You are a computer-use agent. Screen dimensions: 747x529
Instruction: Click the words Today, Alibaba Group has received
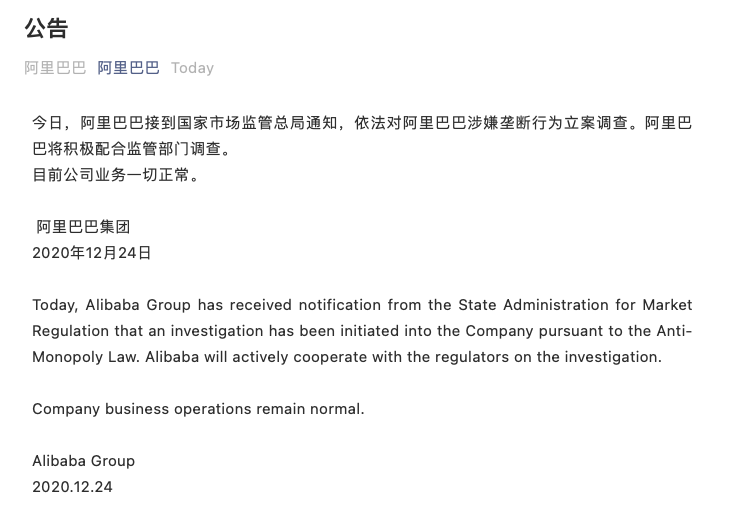coord(162,305)
